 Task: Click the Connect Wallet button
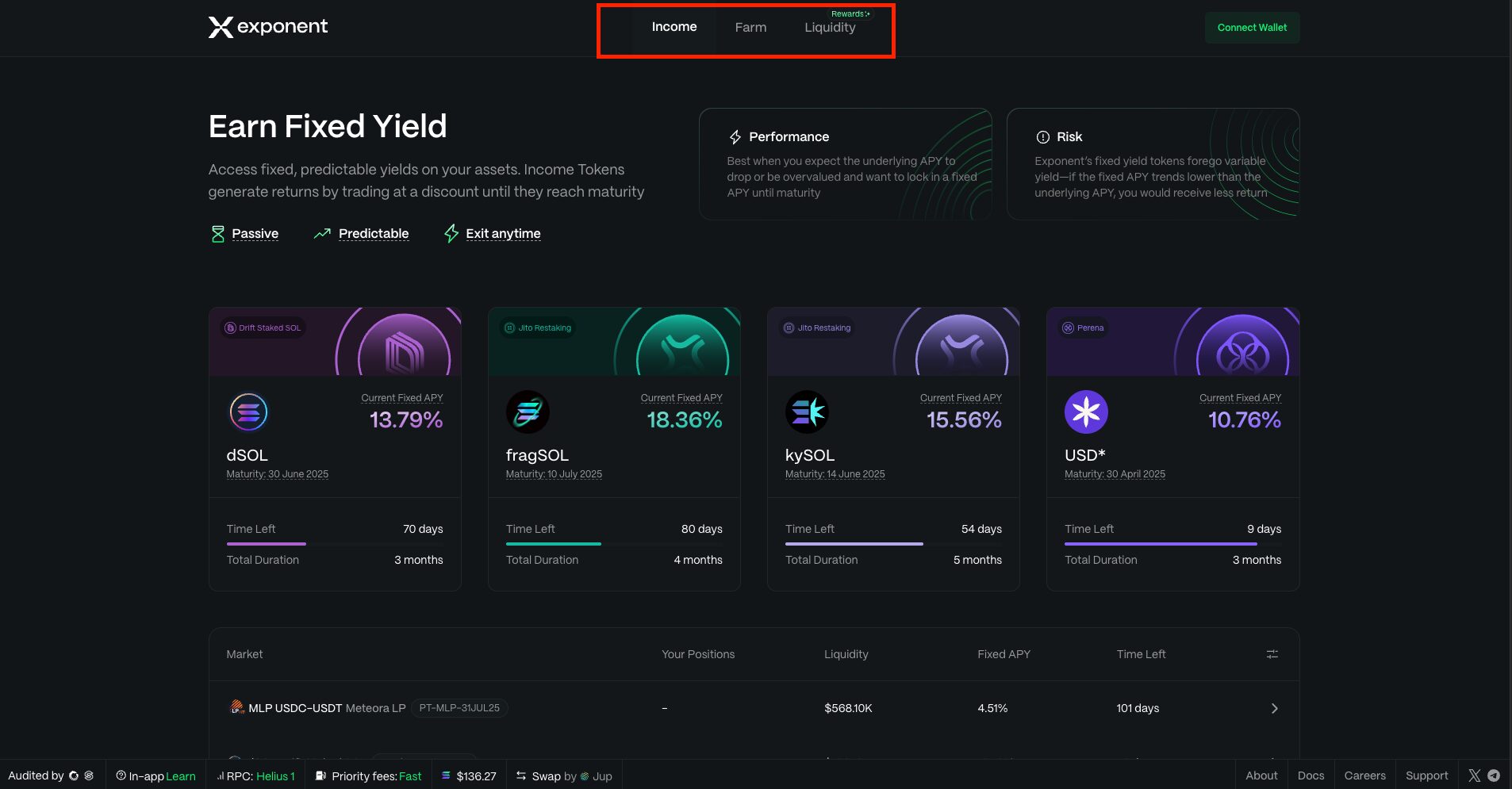[x=1252, y=28]
